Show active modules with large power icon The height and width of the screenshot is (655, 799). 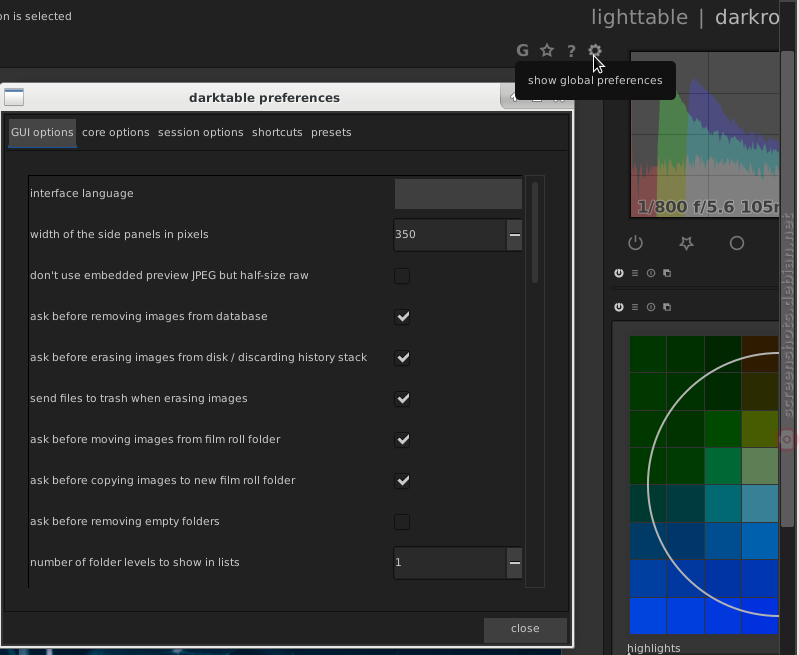tap(635, 243)
